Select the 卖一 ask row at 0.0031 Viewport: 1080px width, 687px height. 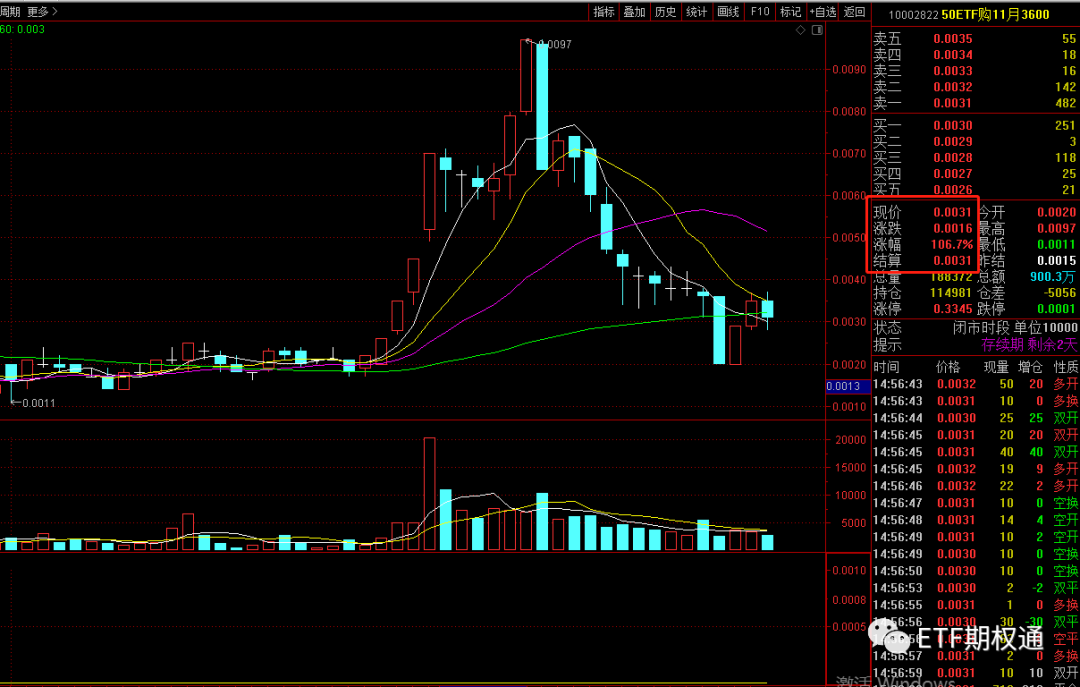tap(975, 103)
